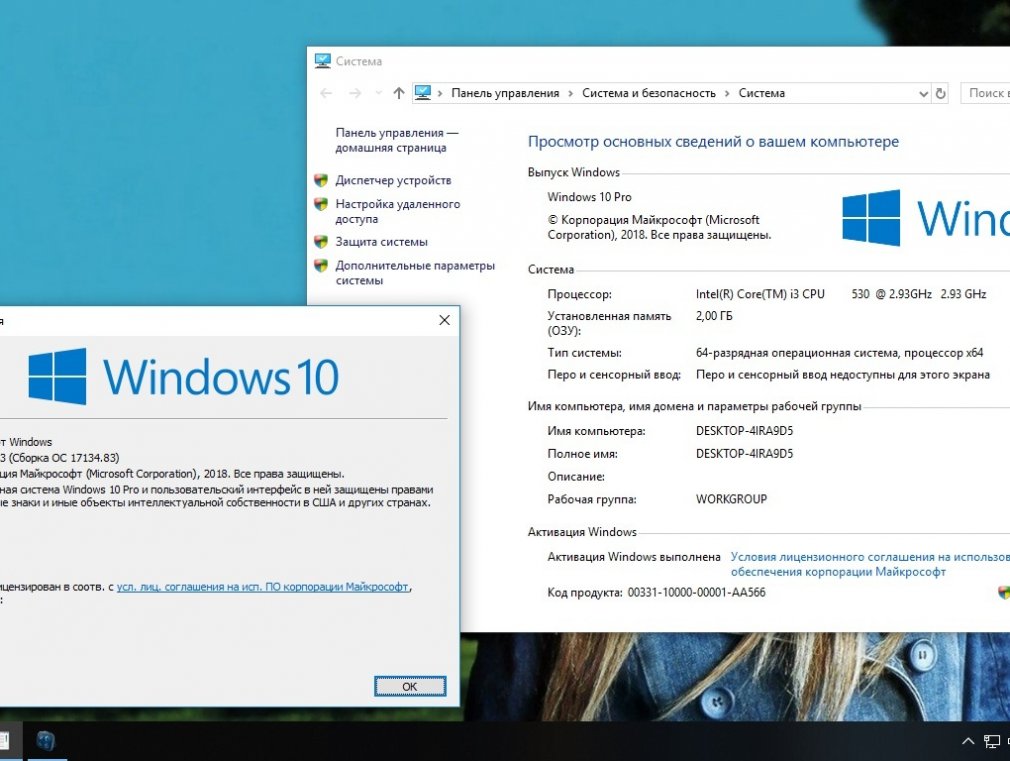This screenshot has height=761, width=1010.
Task: Click the Forward arrow in the System window
Action: coord(355,93)
